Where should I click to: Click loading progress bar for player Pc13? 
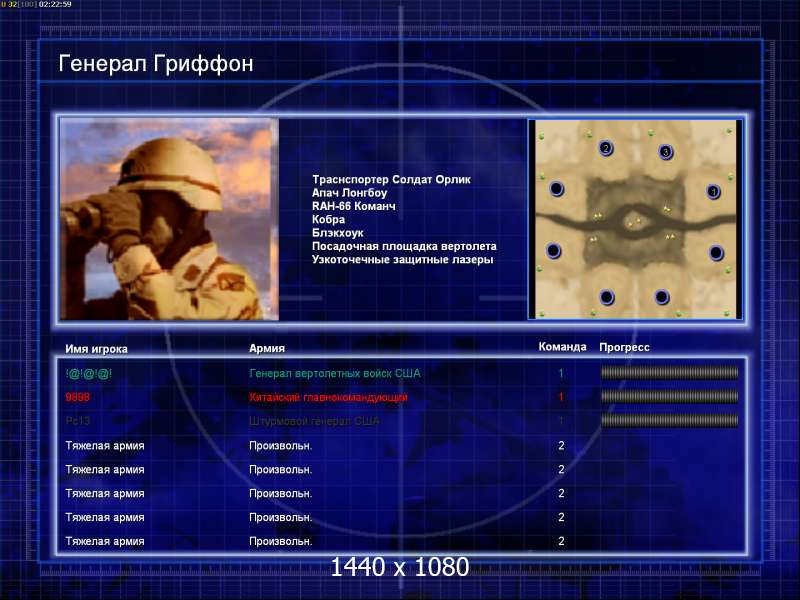pyautogui.click(x=669, y=420)
